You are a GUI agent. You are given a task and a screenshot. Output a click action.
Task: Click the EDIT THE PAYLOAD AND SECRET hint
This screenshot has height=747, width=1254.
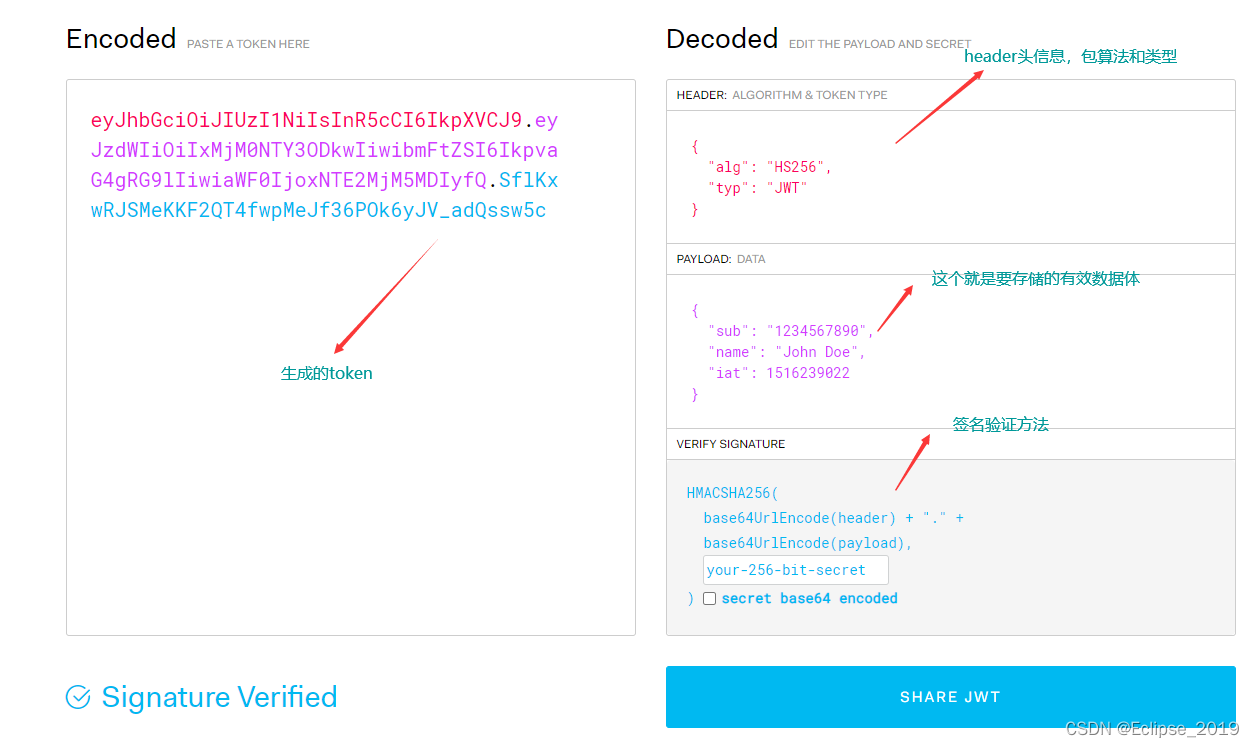[880, 44]
